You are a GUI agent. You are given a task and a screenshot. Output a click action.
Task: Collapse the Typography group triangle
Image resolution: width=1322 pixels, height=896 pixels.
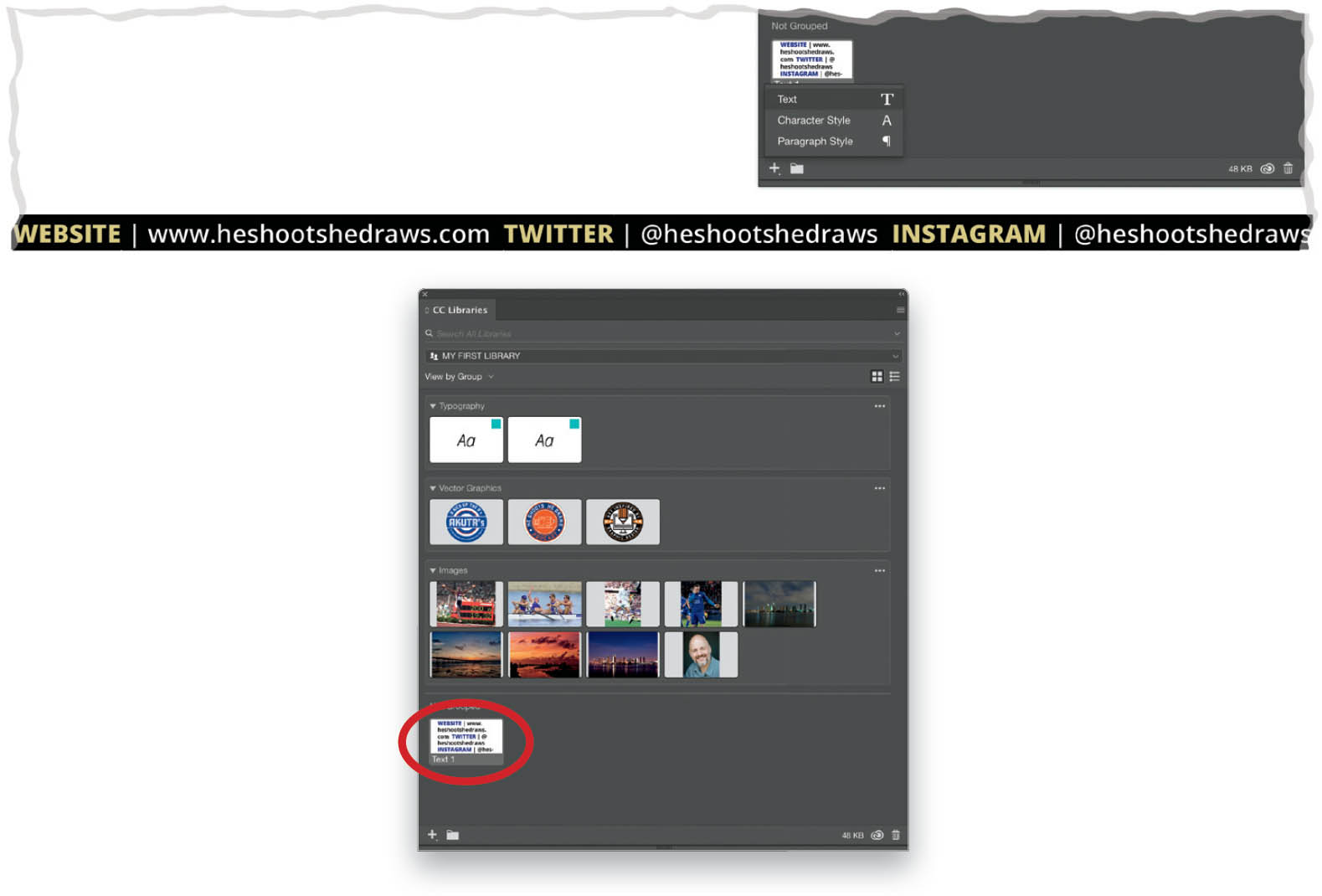click(x=433, y=406)
